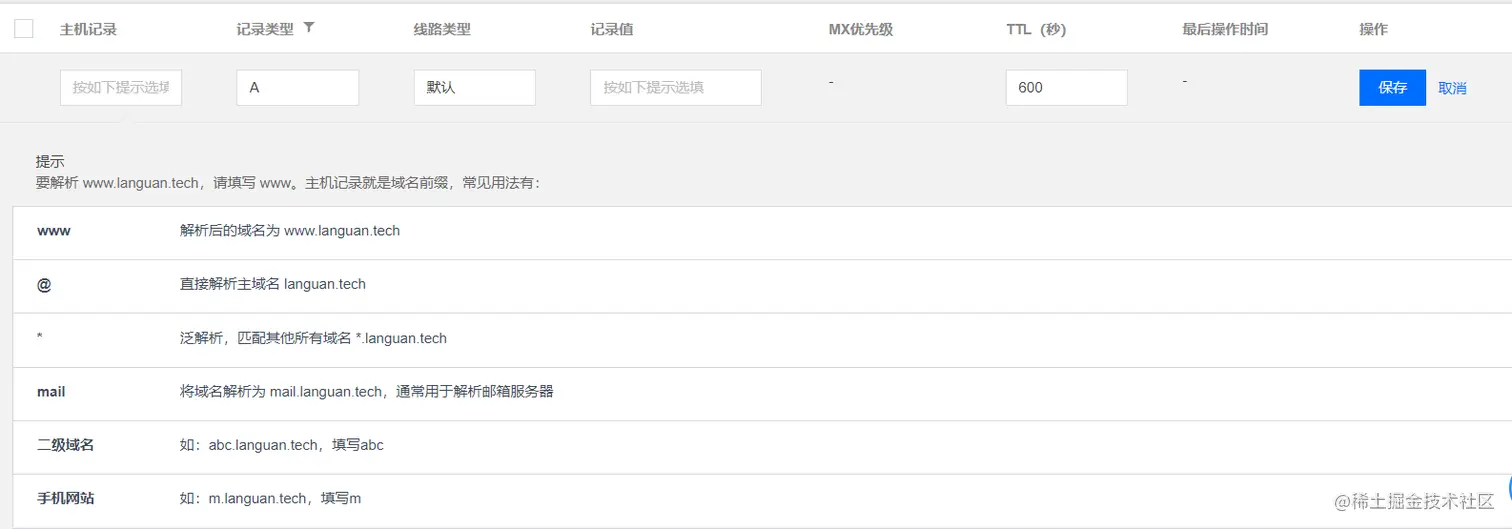Open the 记录类型 dropdown showing A
The height and width of the screenshot is (529, 1512).
[298, 87]
